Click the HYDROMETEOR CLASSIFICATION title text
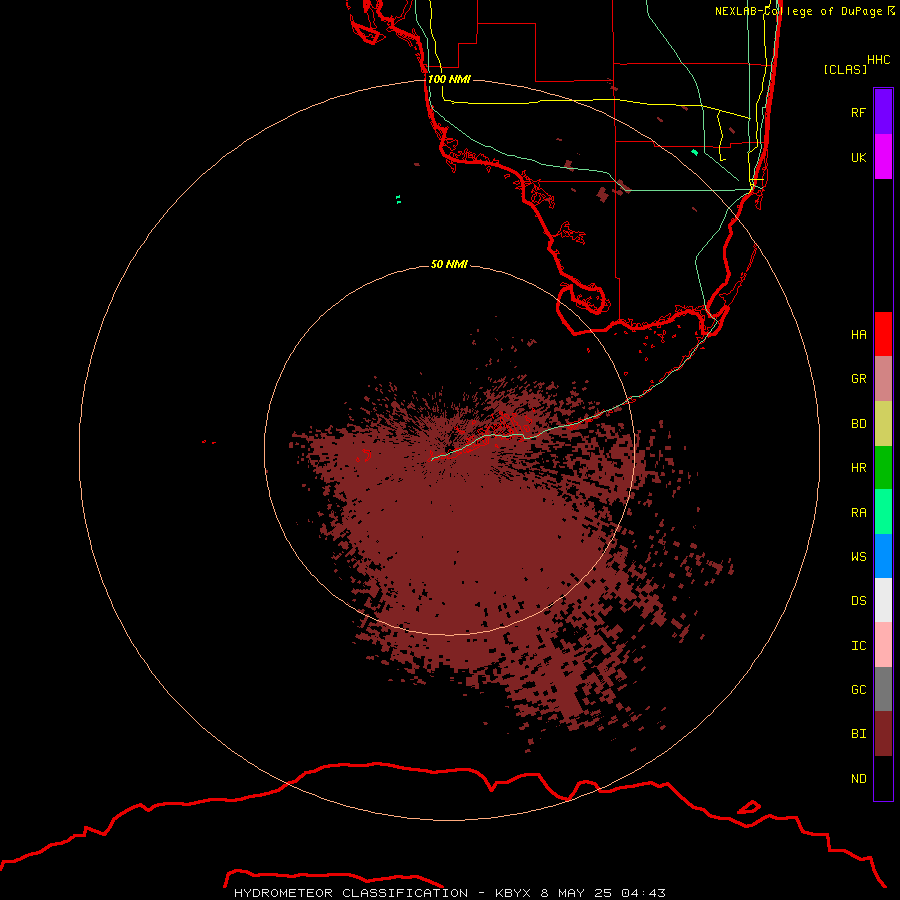 (351, 893)
